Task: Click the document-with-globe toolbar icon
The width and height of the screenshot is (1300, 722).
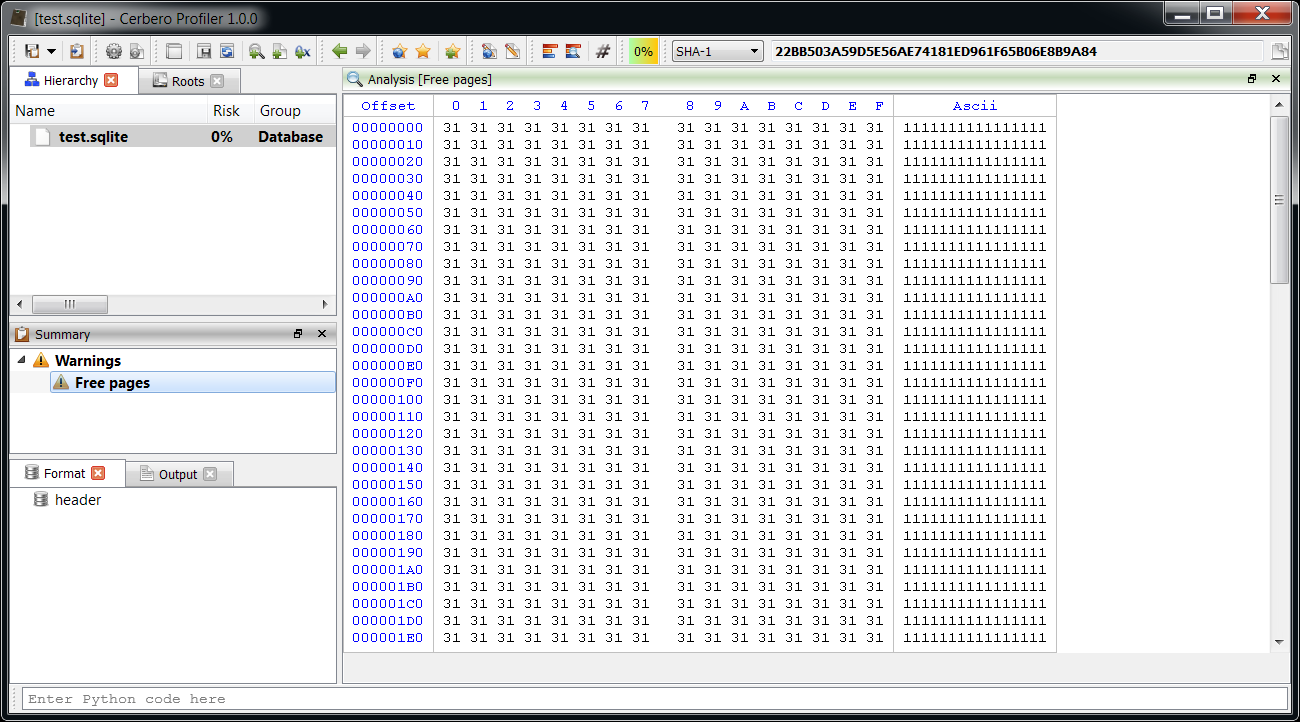Action: point(489,51)
